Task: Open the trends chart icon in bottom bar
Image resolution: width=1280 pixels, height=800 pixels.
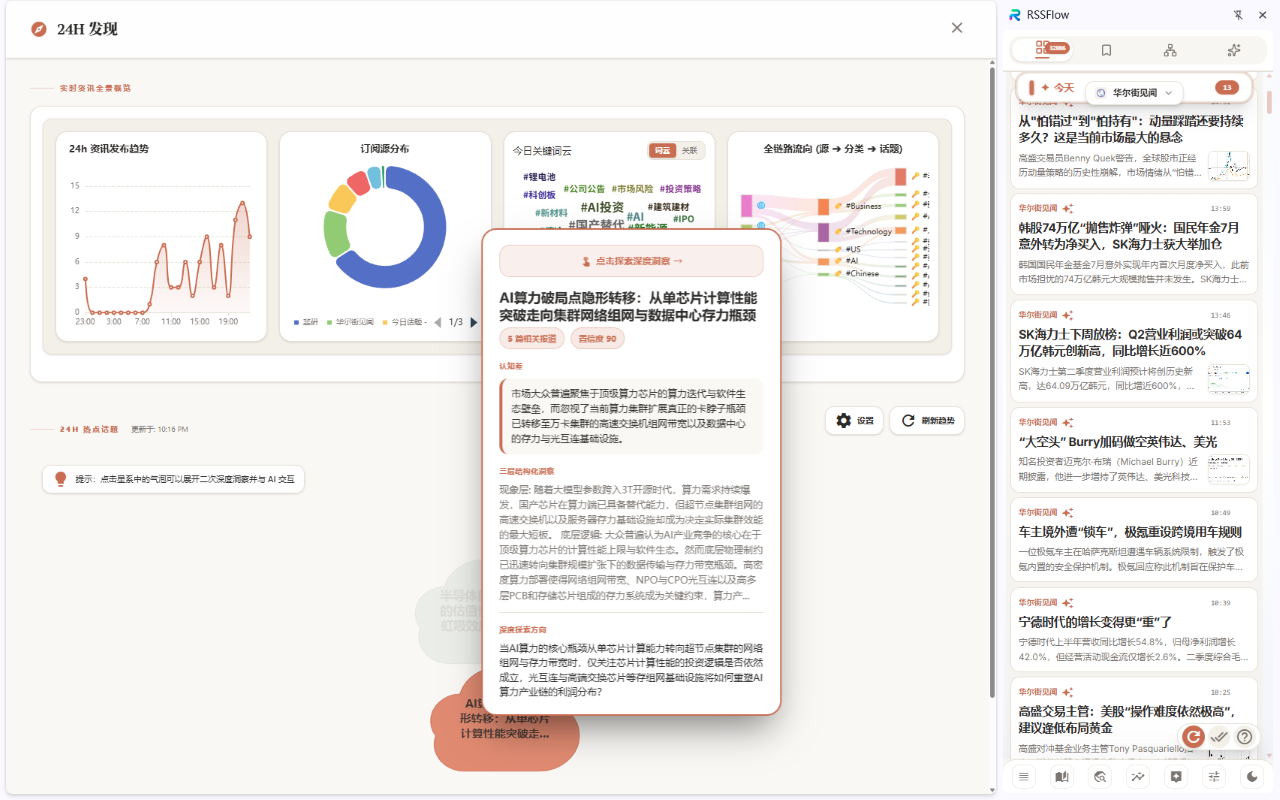Action: [x=1138, y=776]
